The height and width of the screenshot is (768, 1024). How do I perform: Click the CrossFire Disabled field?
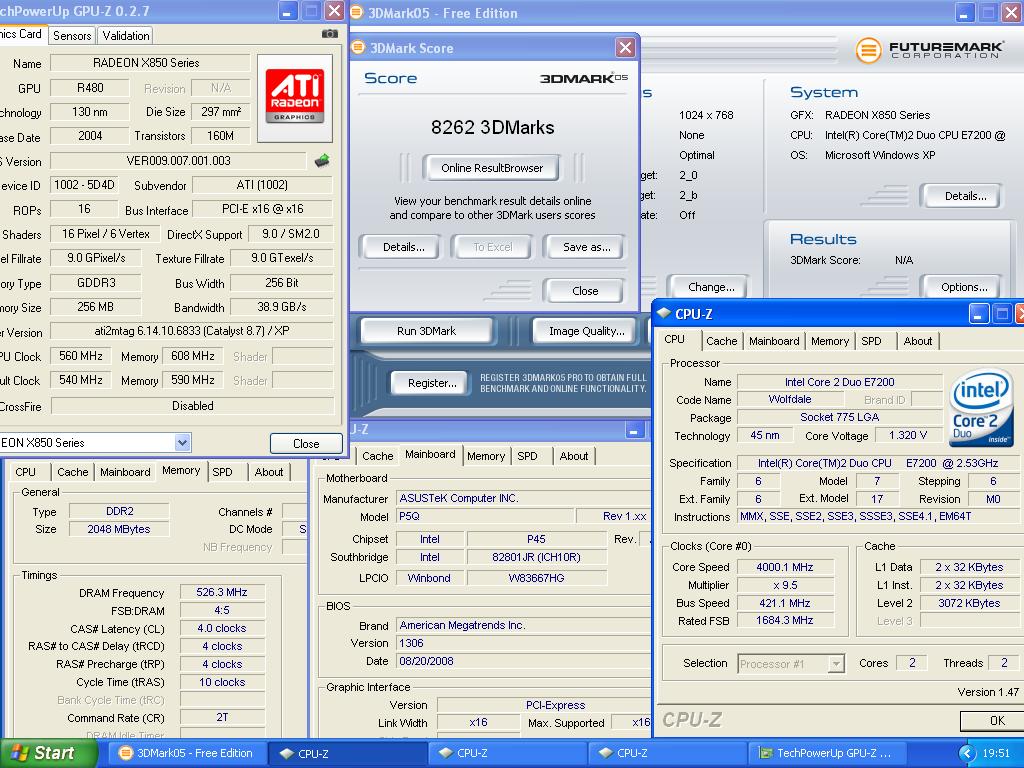[193, 406]
